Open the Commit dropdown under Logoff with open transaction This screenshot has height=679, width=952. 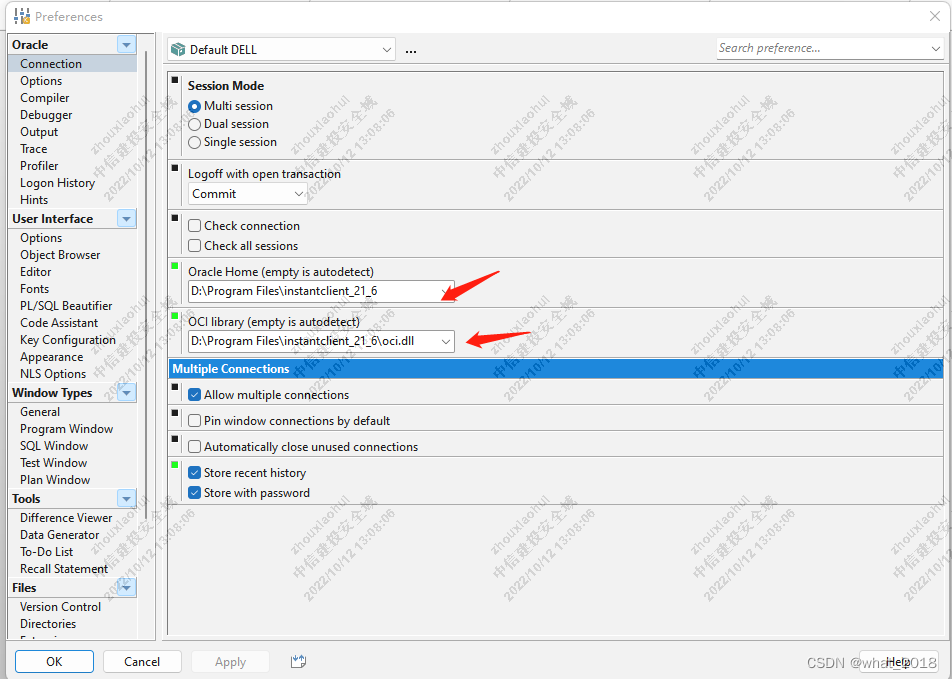(298, 194)
